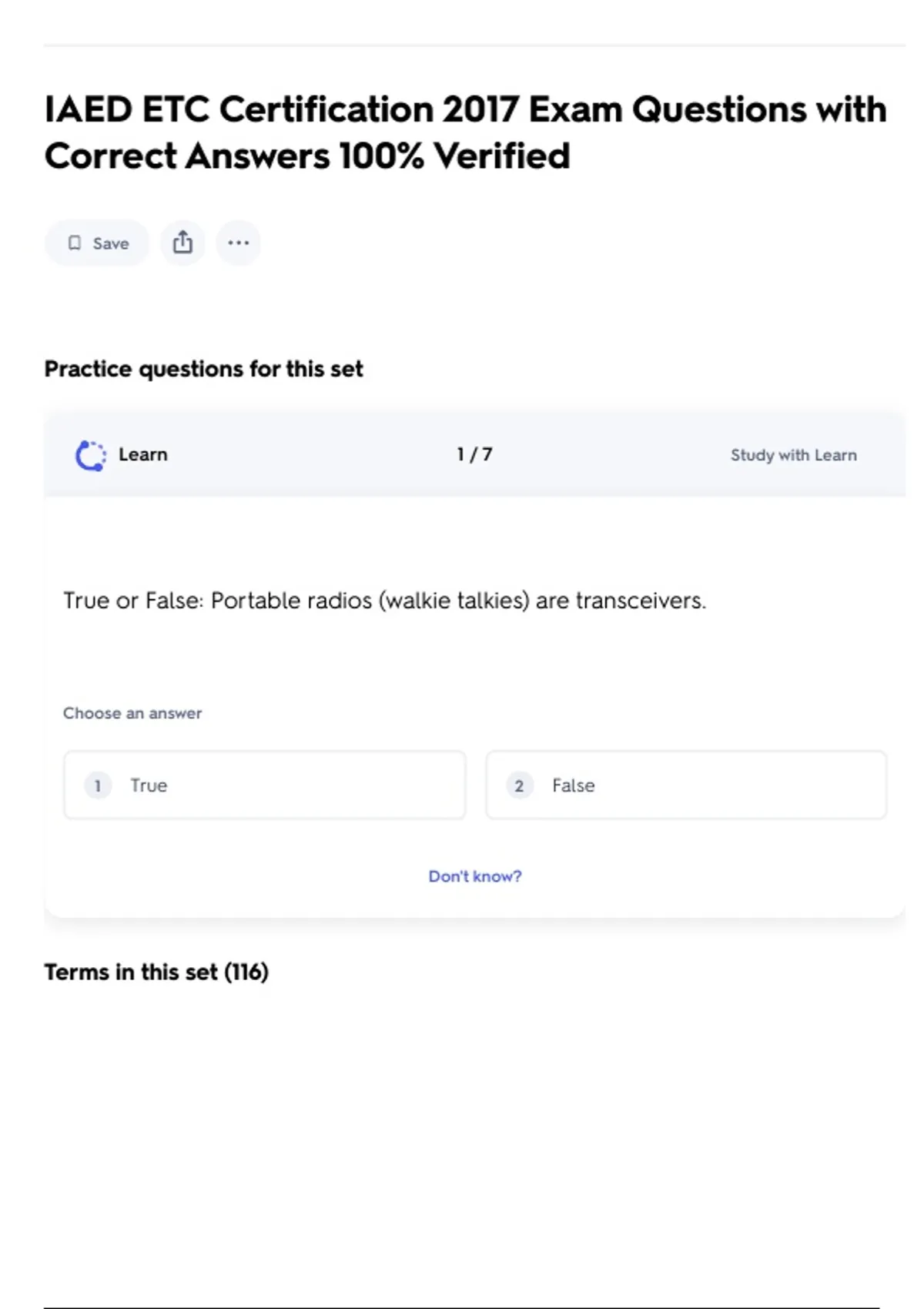Viewport: 924px width, 1309px height.
Task: Click the 1 / 7 question counter
Action: click(474, 454)
